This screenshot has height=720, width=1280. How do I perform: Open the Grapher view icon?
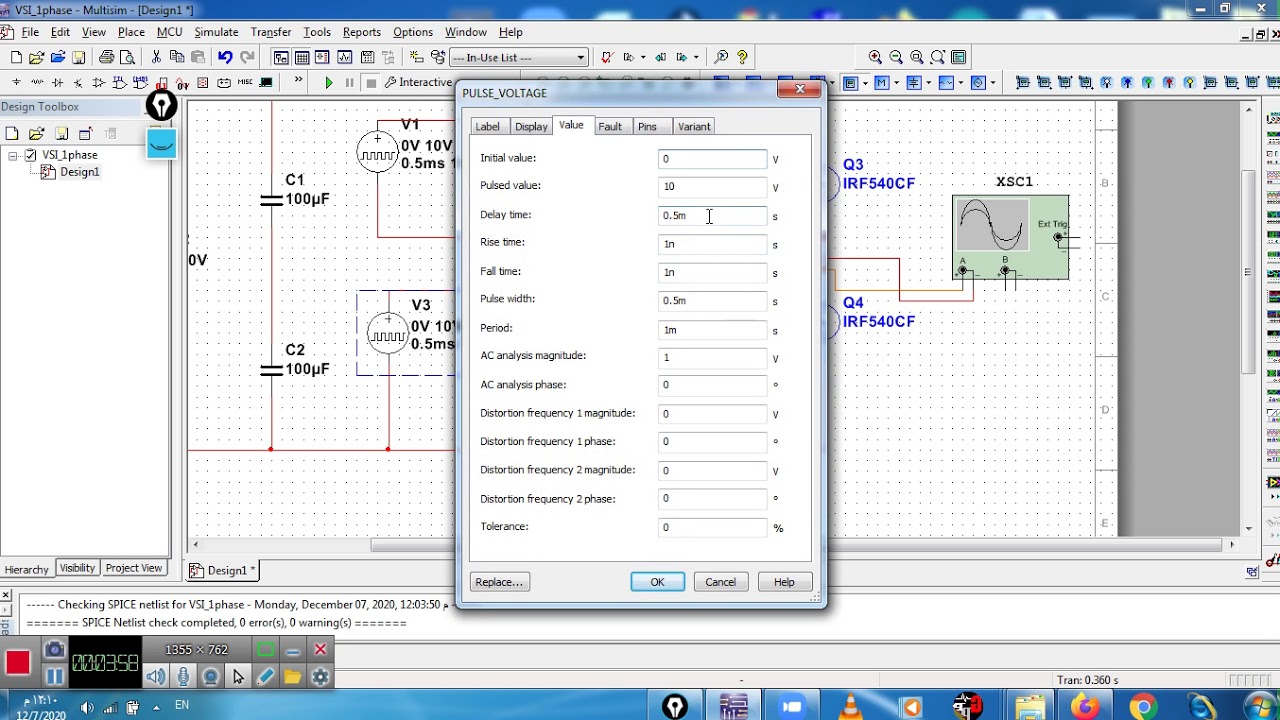[x=345, y=57]
